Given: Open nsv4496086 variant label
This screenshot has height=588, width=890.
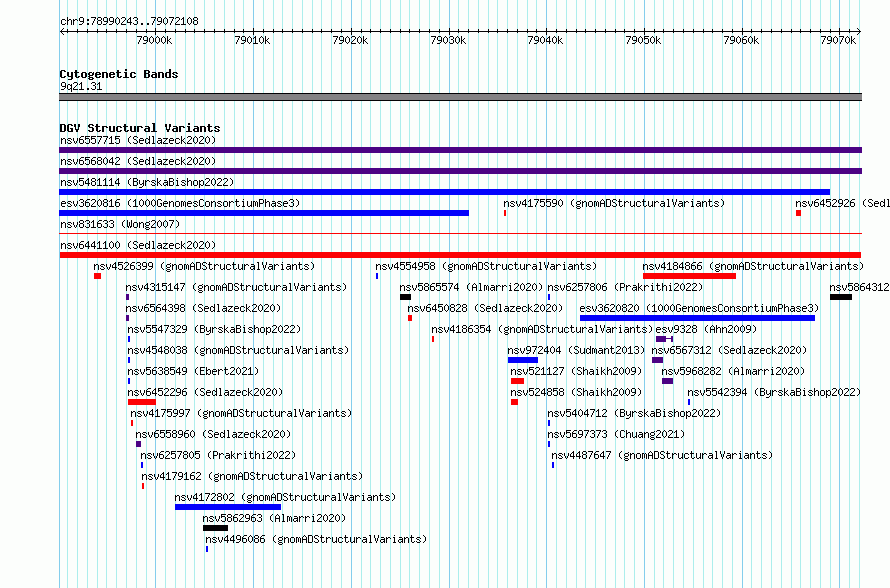Looking at the screenshot, I should [x=316, y=539].
